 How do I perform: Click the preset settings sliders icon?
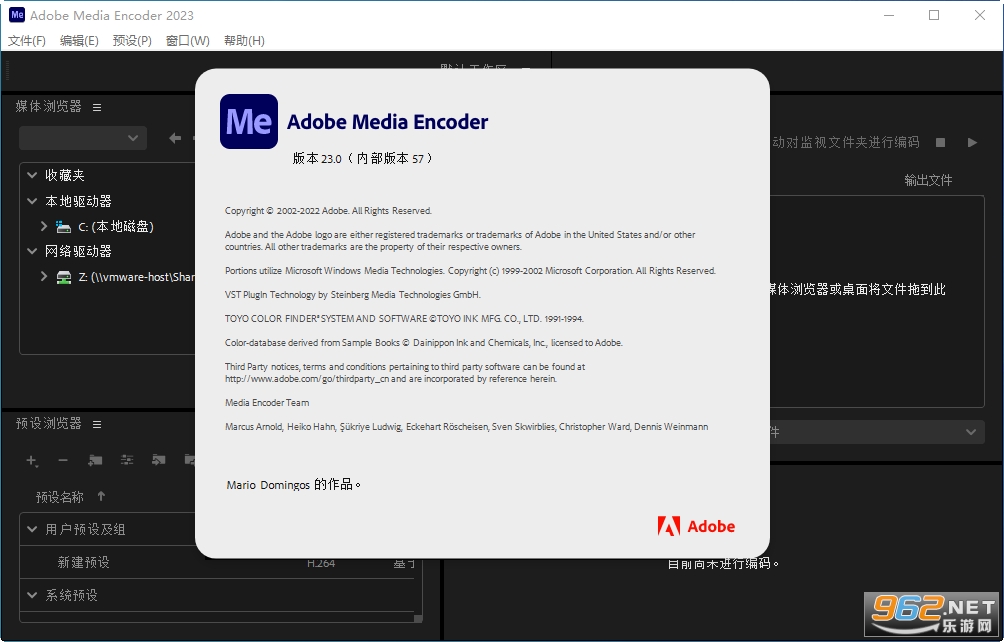[x=127, y=460]
